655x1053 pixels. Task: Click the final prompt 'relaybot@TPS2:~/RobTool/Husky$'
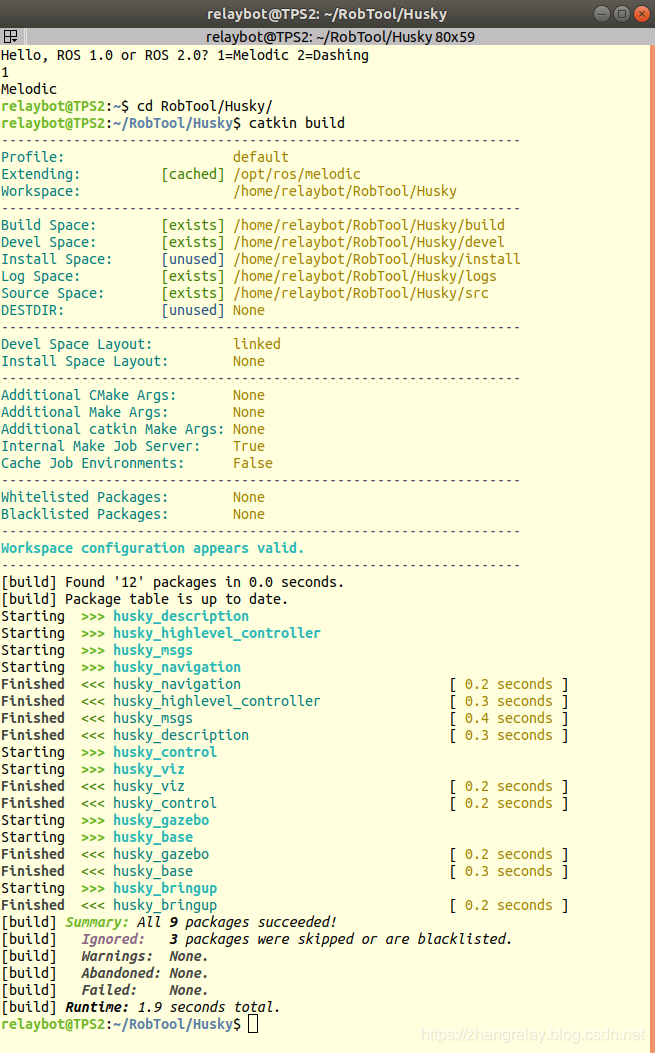[121, 1024]
